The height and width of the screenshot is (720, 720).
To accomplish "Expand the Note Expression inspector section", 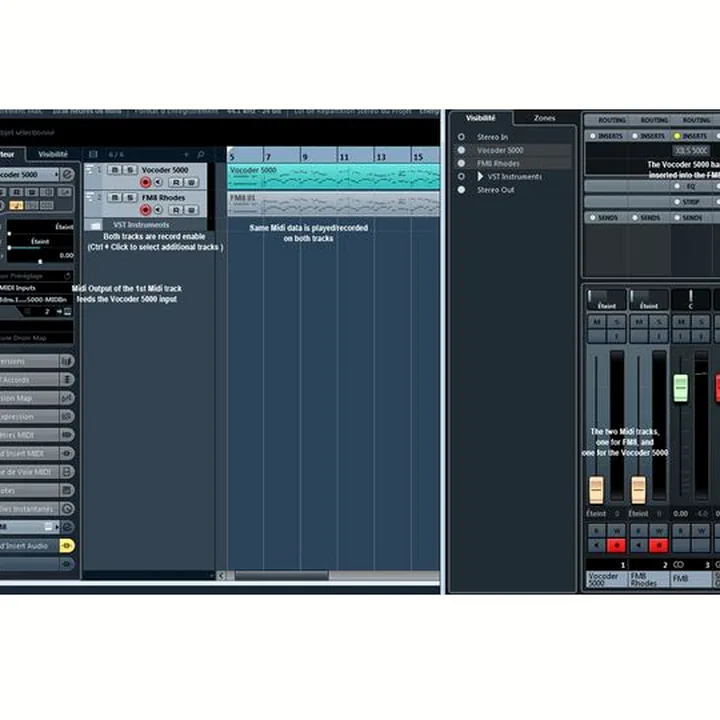I will (x=29, y=416).
